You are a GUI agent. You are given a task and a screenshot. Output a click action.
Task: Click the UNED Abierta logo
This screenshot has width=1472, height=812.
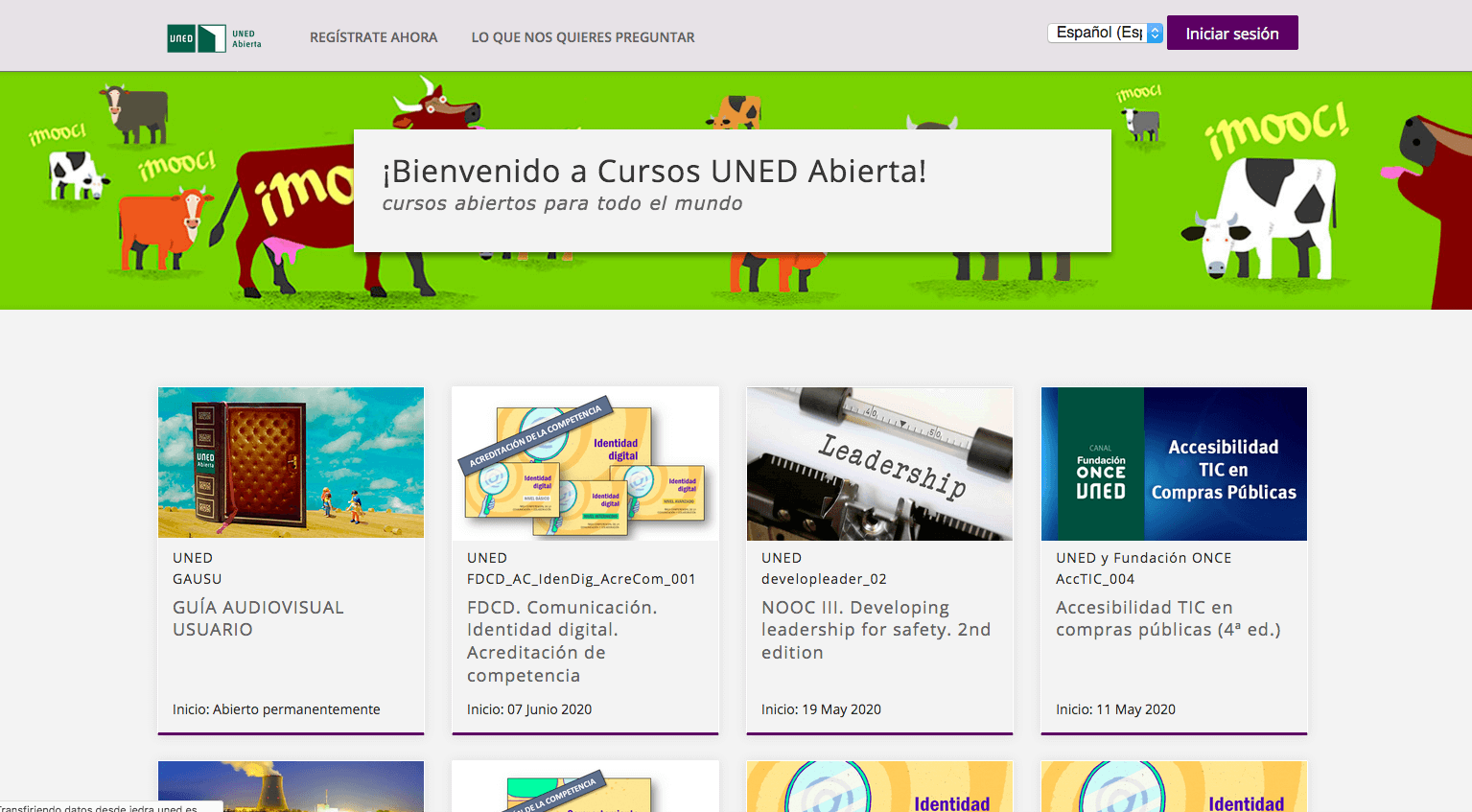(215, 38)
